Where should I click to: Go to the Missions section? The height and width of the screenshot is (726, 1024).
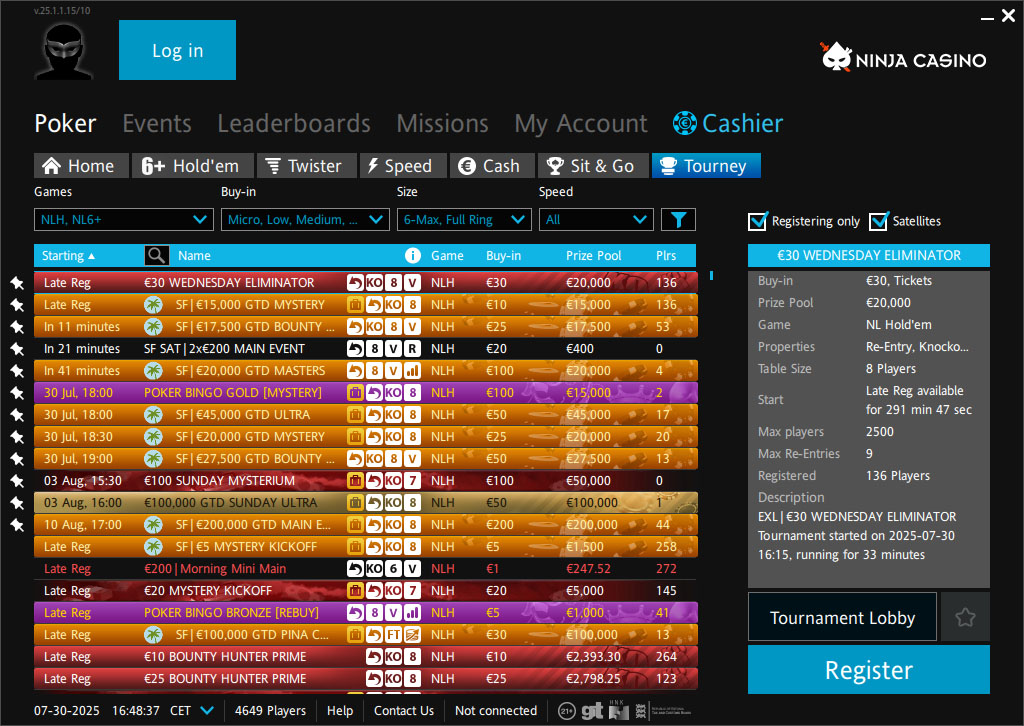pyautogui.click(x=442, y=123)
